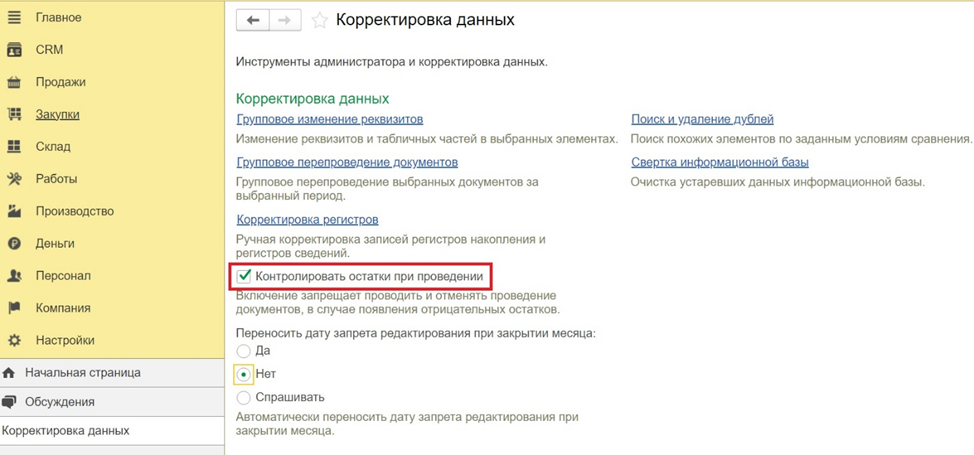The width and height of the screenshot is (974, 455).
Task: Open Деньги section in sidebar
Action: coord(55,243)
